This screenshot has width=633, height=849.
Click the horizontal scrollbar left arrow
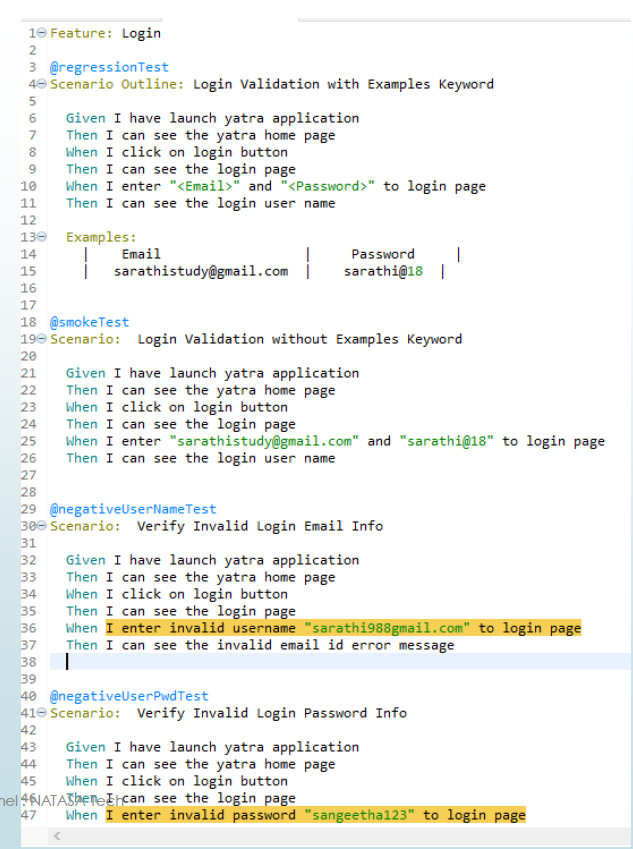pyautogui.click(x=57, y=836)
